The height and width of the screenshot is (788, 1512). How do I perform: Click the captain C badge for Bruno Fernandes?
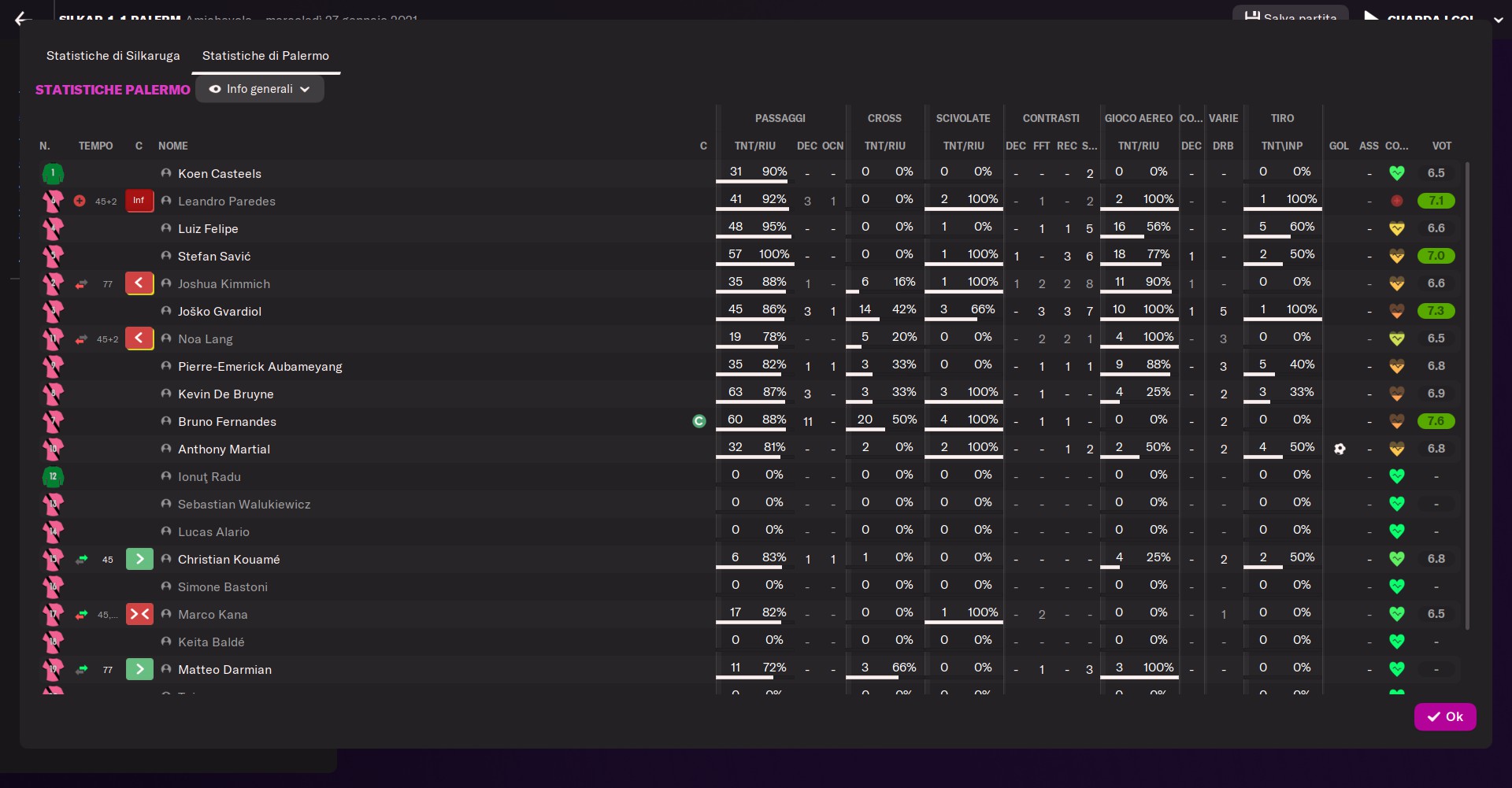pos(699,421)
